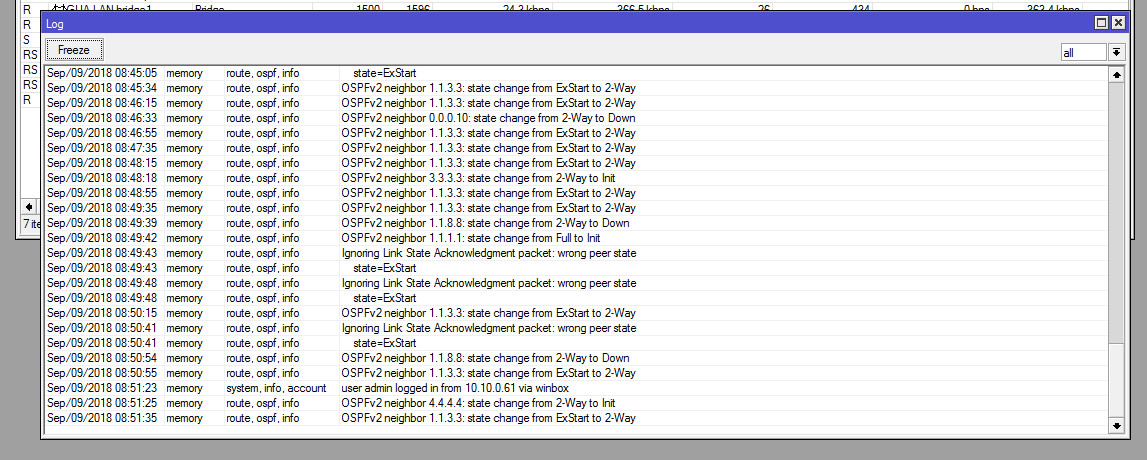Click the 'all' filter input field

1083,53
